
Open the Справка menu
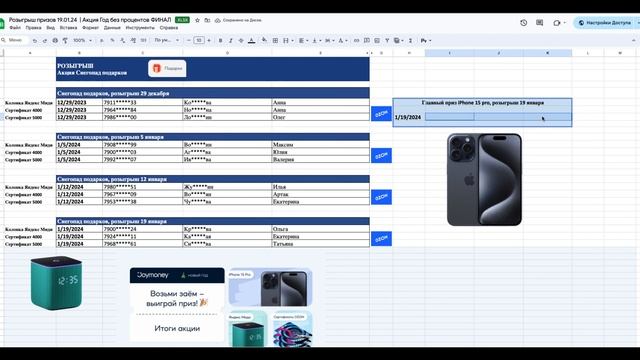point(169,28)
